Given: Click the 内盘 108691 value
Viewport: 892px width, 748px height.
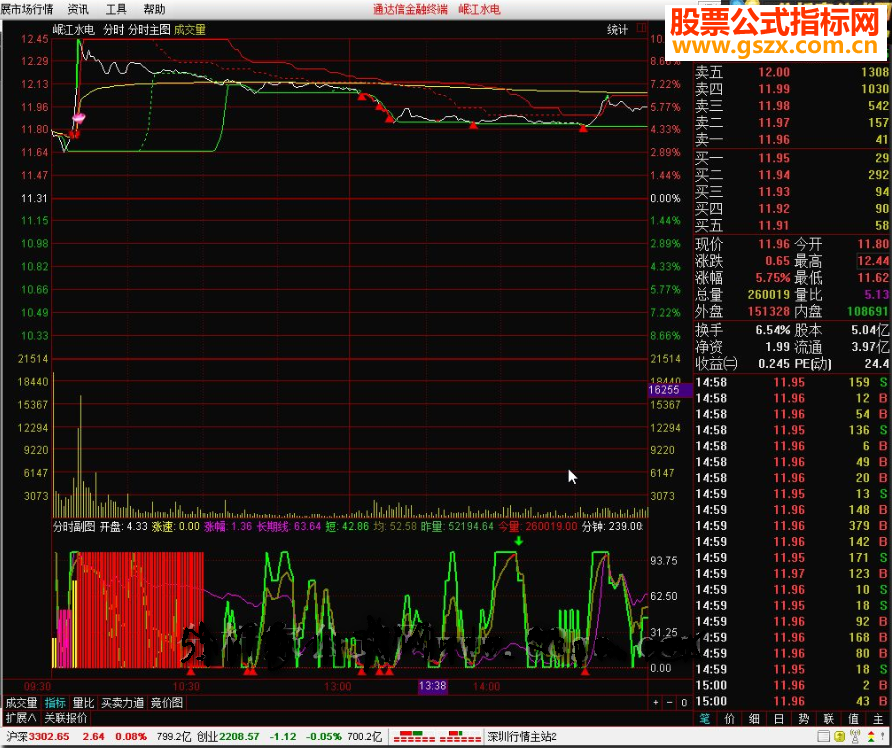Looking at the screenshot, I should pos(867,311).
